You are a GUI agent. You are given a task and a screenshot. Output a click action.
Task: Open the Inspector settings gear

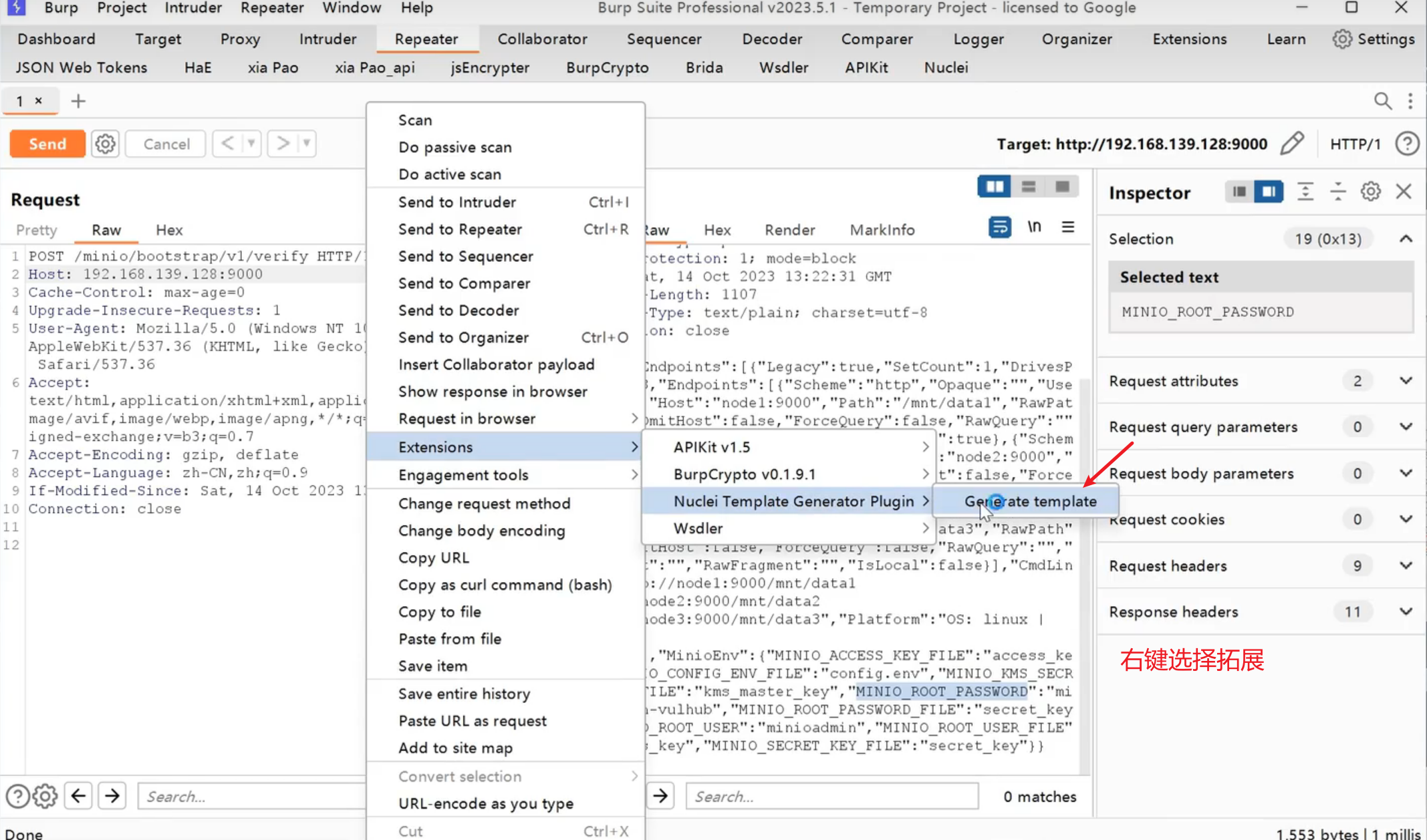pos(1370,192)
